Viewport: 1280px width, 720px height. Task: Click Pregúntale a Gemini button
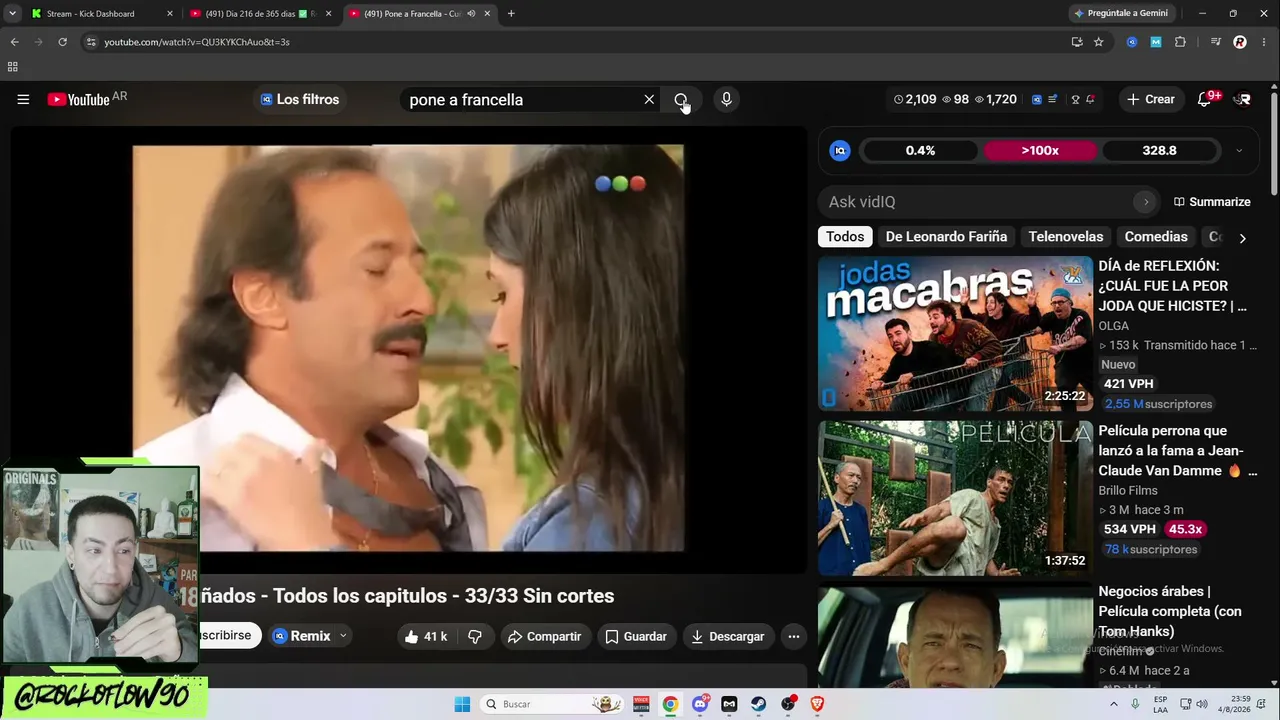(x=1121, y=14)
